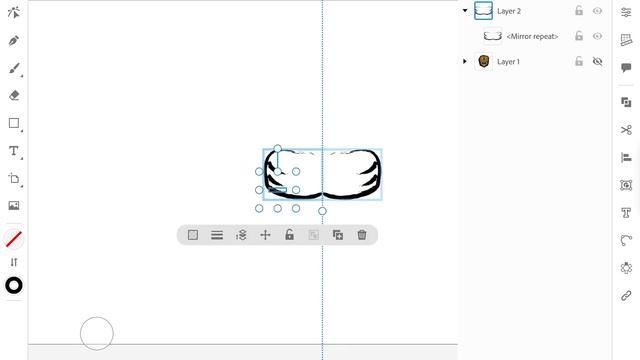Select the Mirror repeat thumbnail
Viewport: 640px width, 360px height.
(x=492, y=36)
